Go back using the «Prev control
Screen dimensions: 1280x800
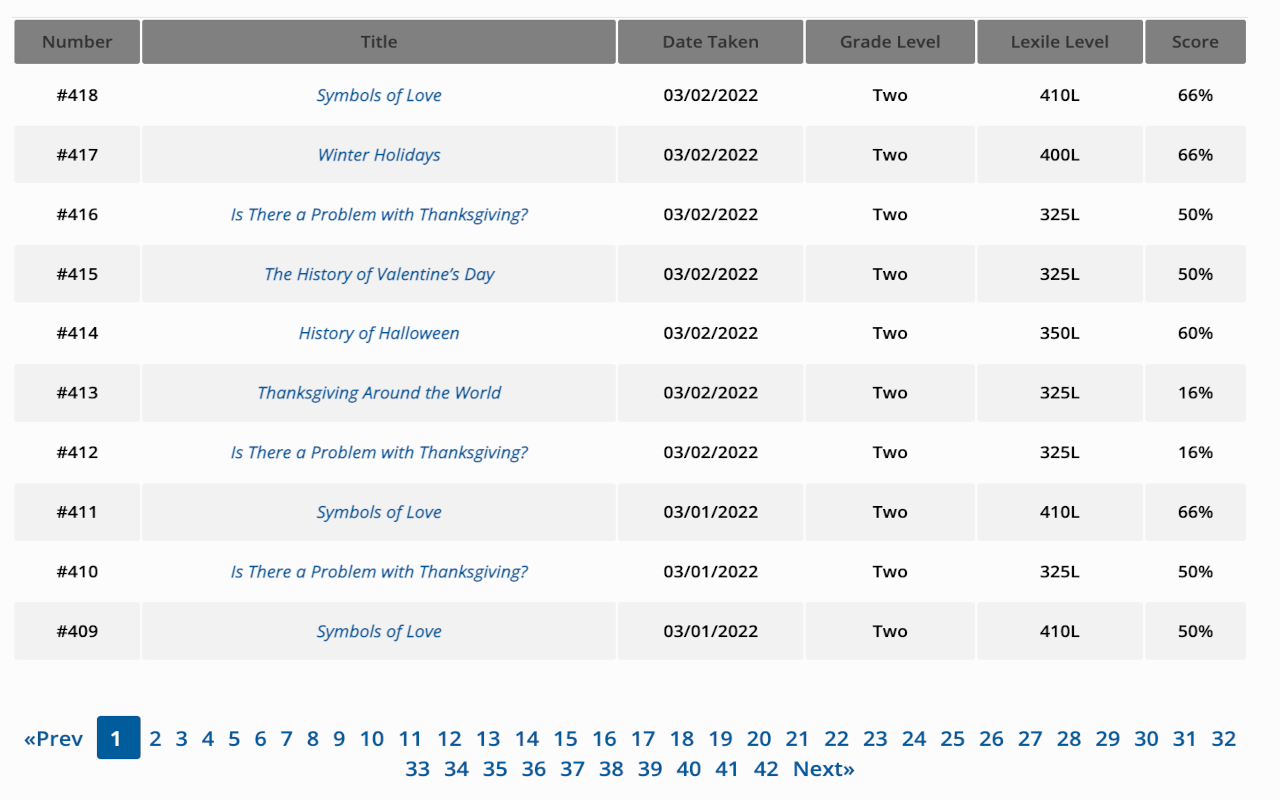tap(54, 738)
